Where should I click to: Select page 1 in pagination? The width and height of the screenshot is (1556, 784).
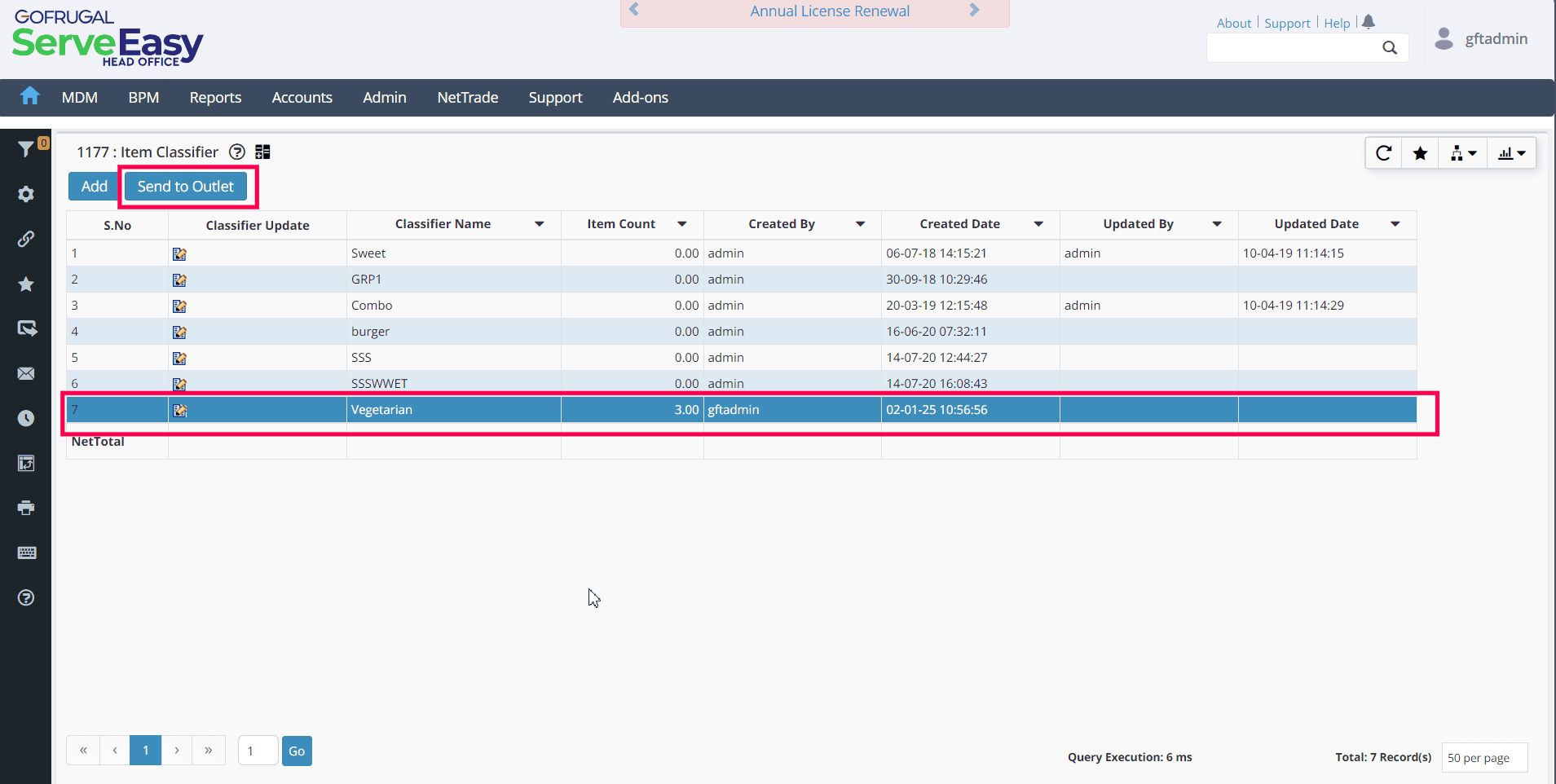point(146,751)
